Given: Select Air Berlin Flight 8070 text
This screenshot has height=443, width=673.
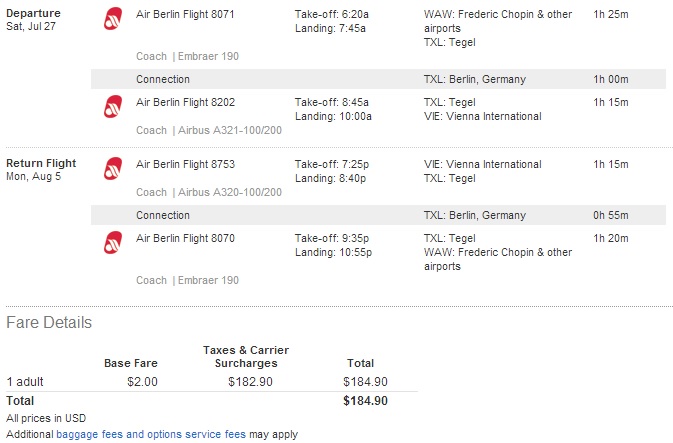Looking at the screenshot, I should click(185, 238).
